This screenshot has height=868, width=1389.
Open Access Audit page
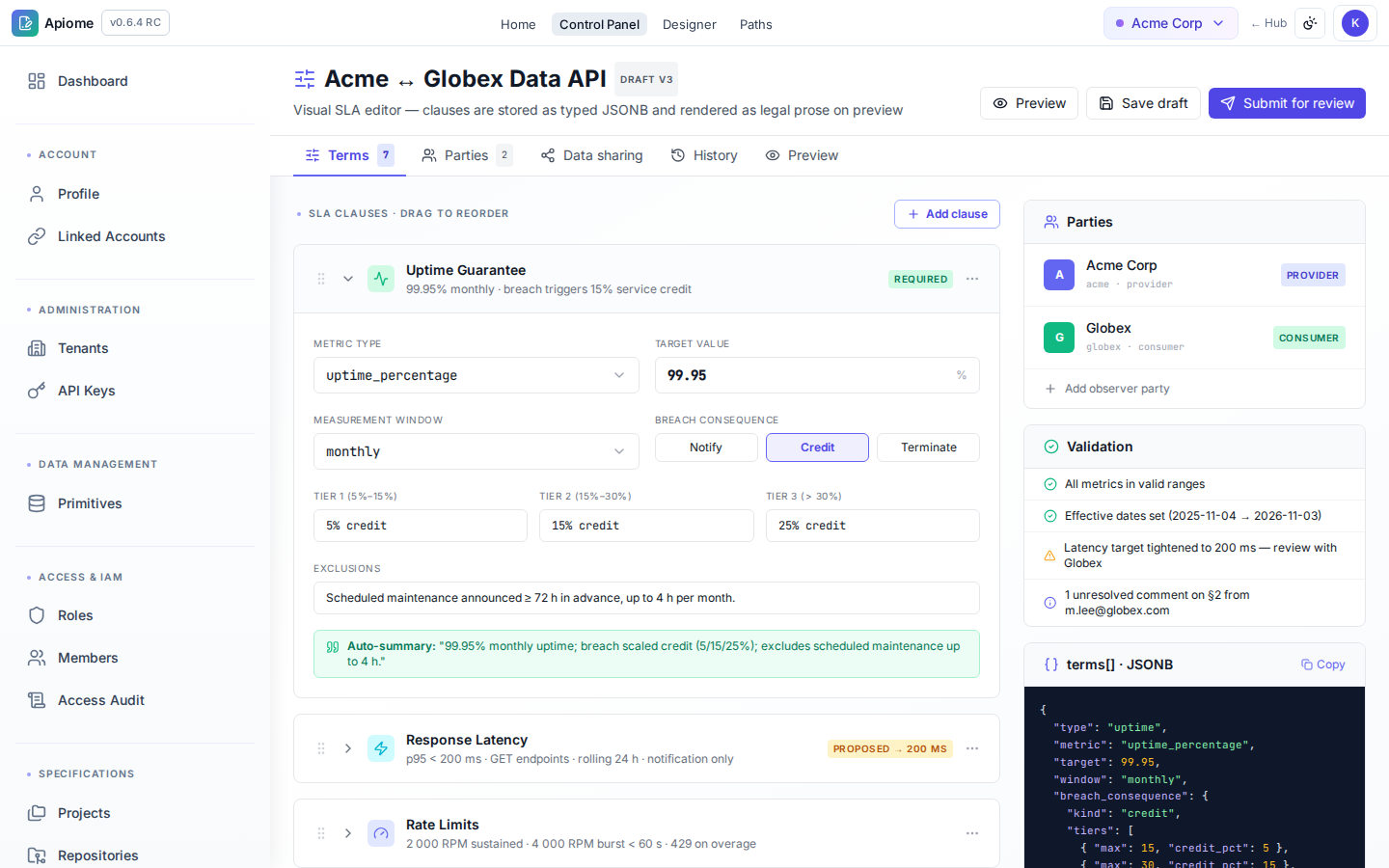pyautogui.click(x=135, y=700)
